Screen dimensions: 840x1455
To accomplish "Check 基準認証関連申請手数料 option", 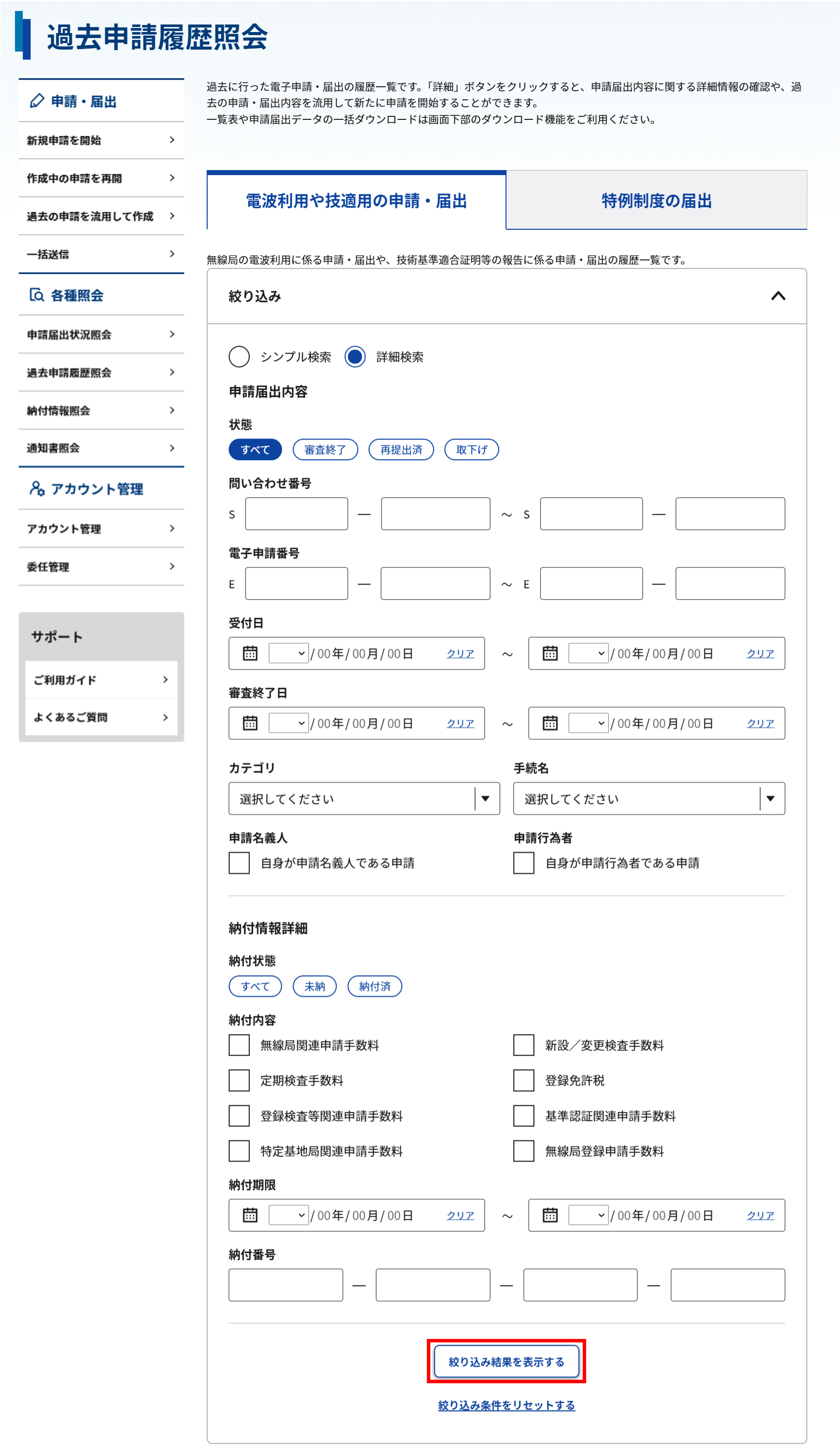I will coord(524,1116).
